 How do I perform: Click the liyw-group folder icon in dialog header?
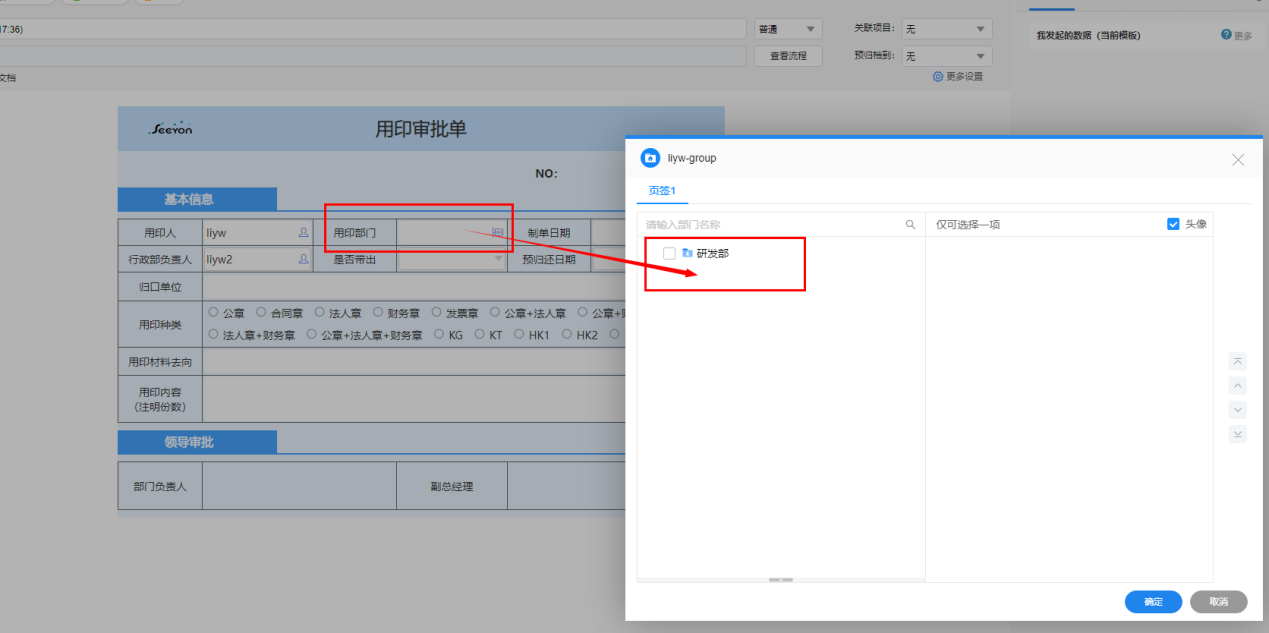coord(650,158)
